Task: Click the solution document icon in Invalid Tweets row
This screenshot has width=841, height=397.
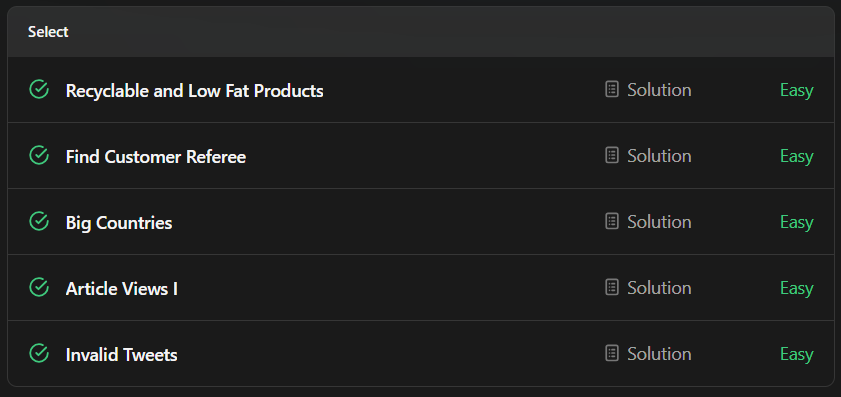Action: pyautogui.click(x=612, y=354)
